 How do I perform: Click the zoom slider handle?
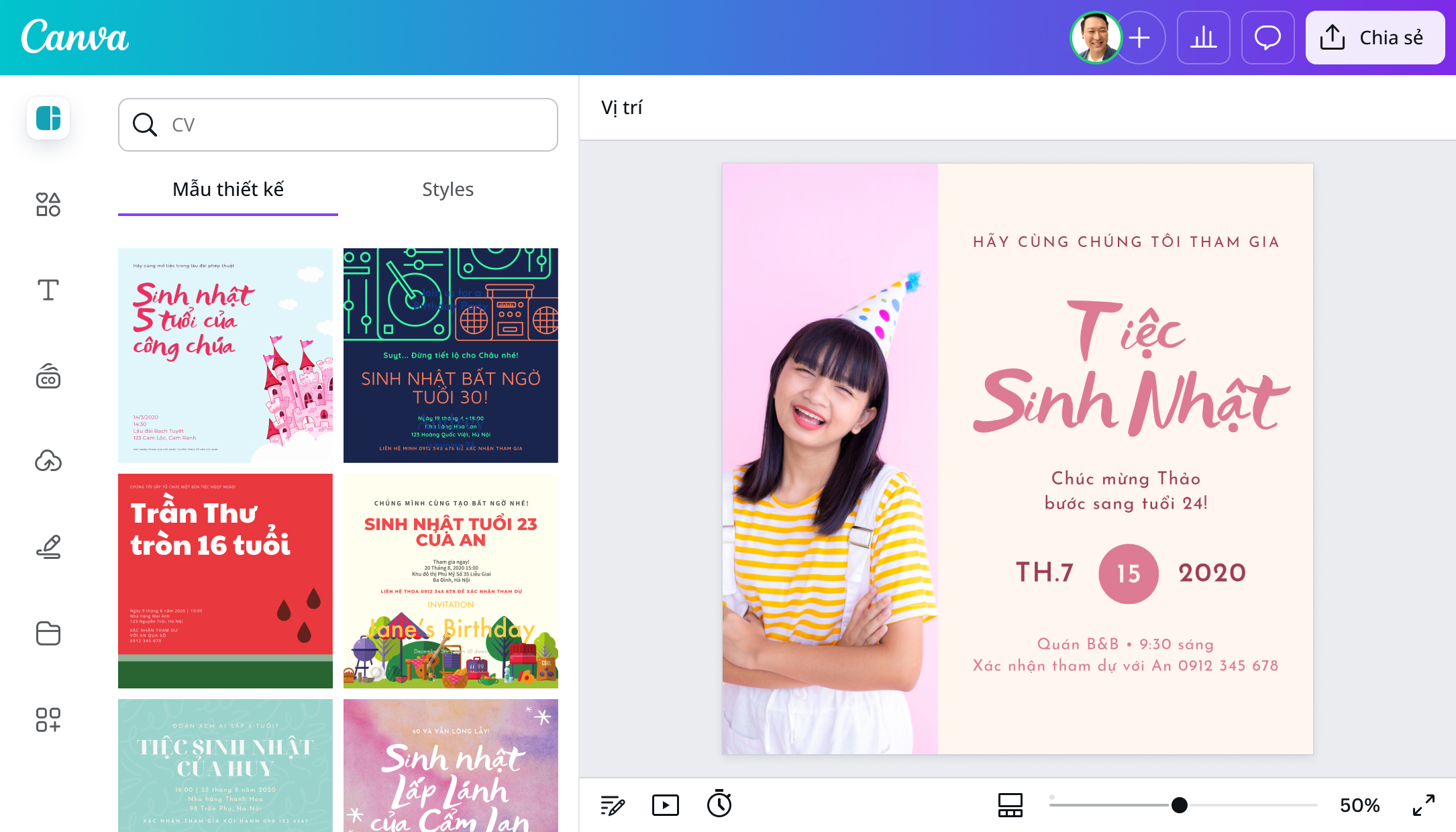click(1180, 805)
